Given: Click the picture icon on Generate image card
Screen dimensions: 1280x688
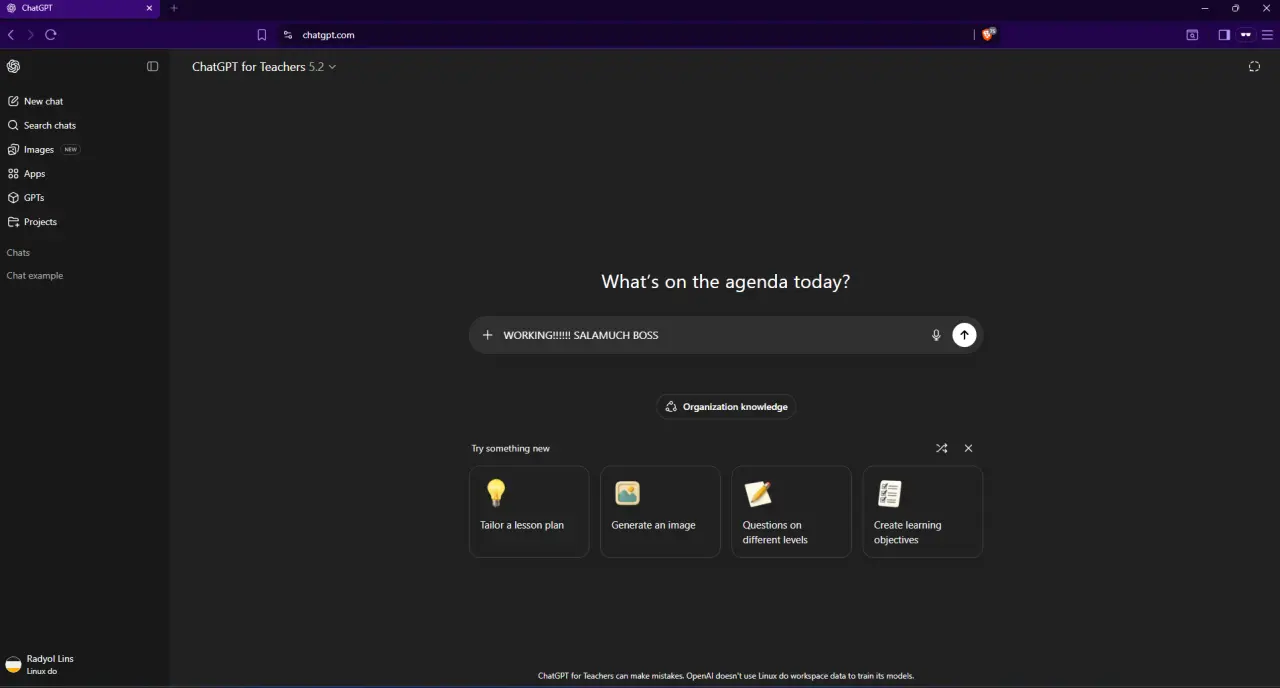Looking at the screenshot, I should [x=627, y=493].
